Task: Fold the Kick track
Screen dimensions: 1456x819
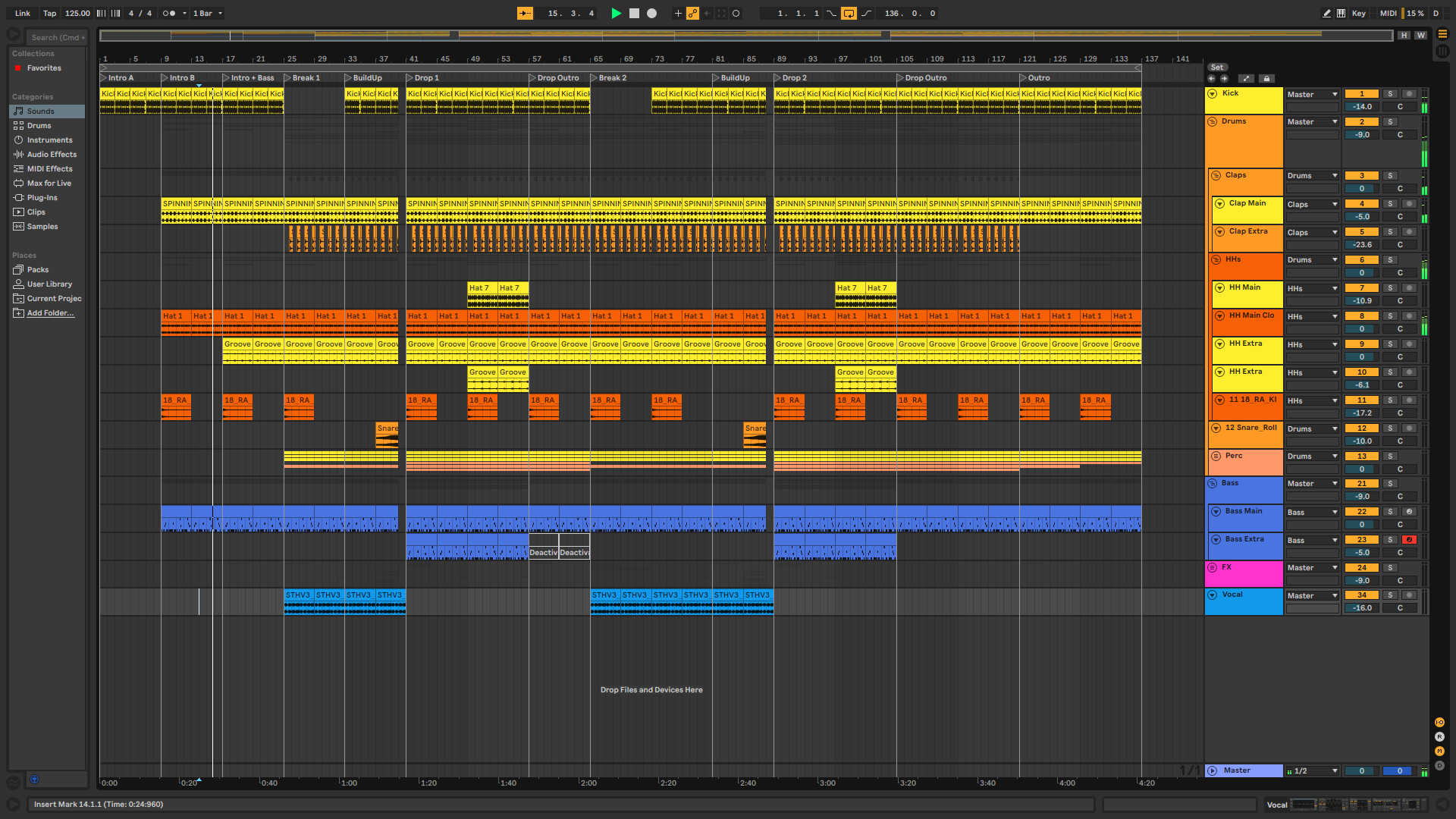Action: 1212,93
